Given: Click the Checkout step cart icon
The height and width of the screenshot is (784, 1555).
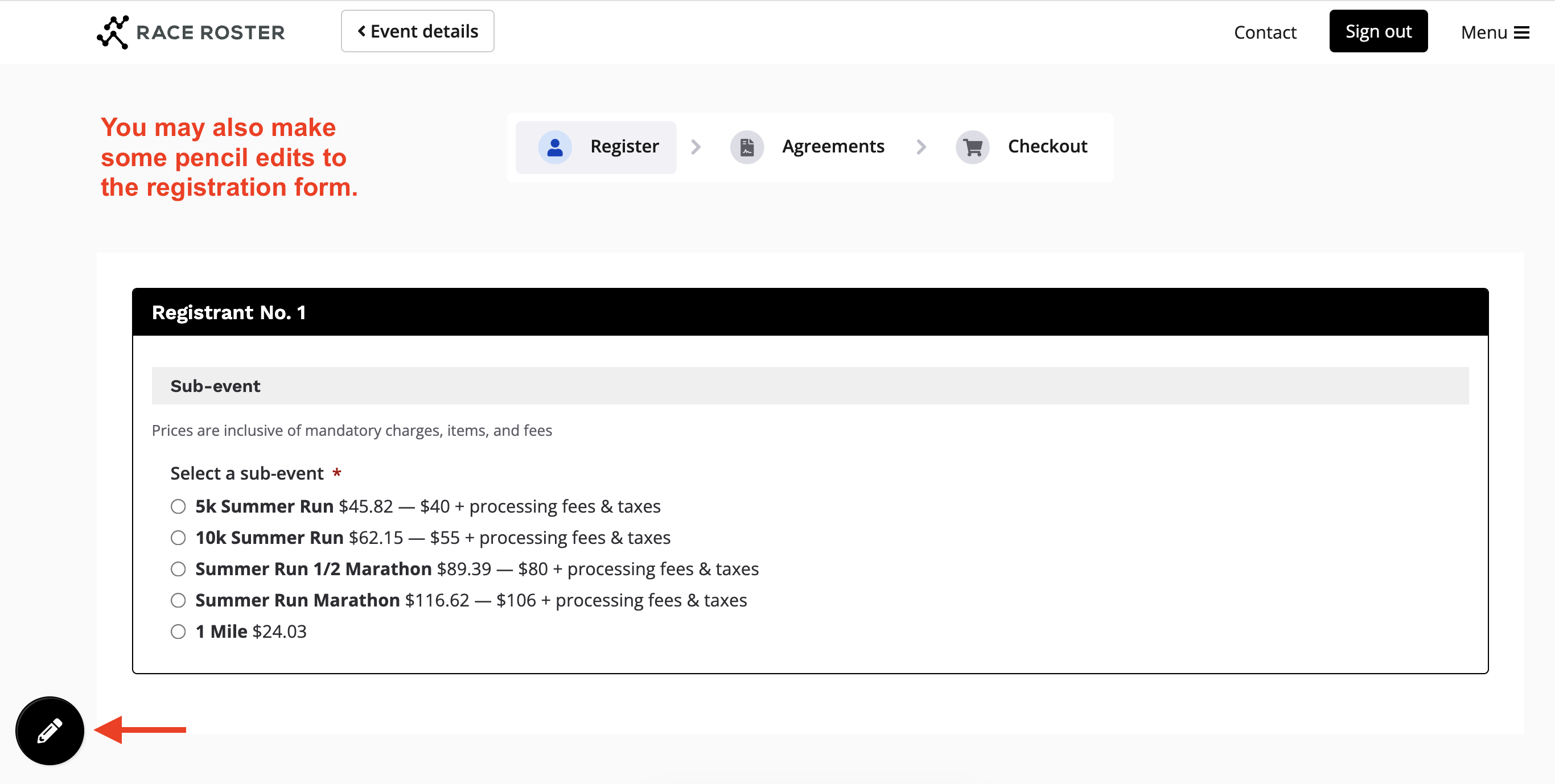Looking at the screenshot, I should point(972,147).
